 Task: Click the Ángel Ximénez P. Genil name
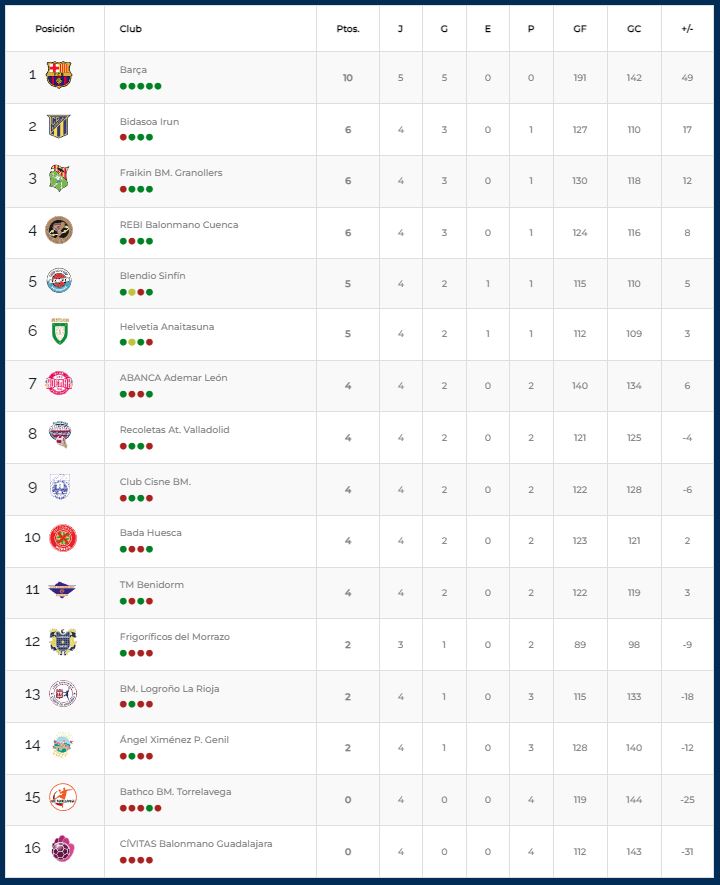tap(174, 740)
